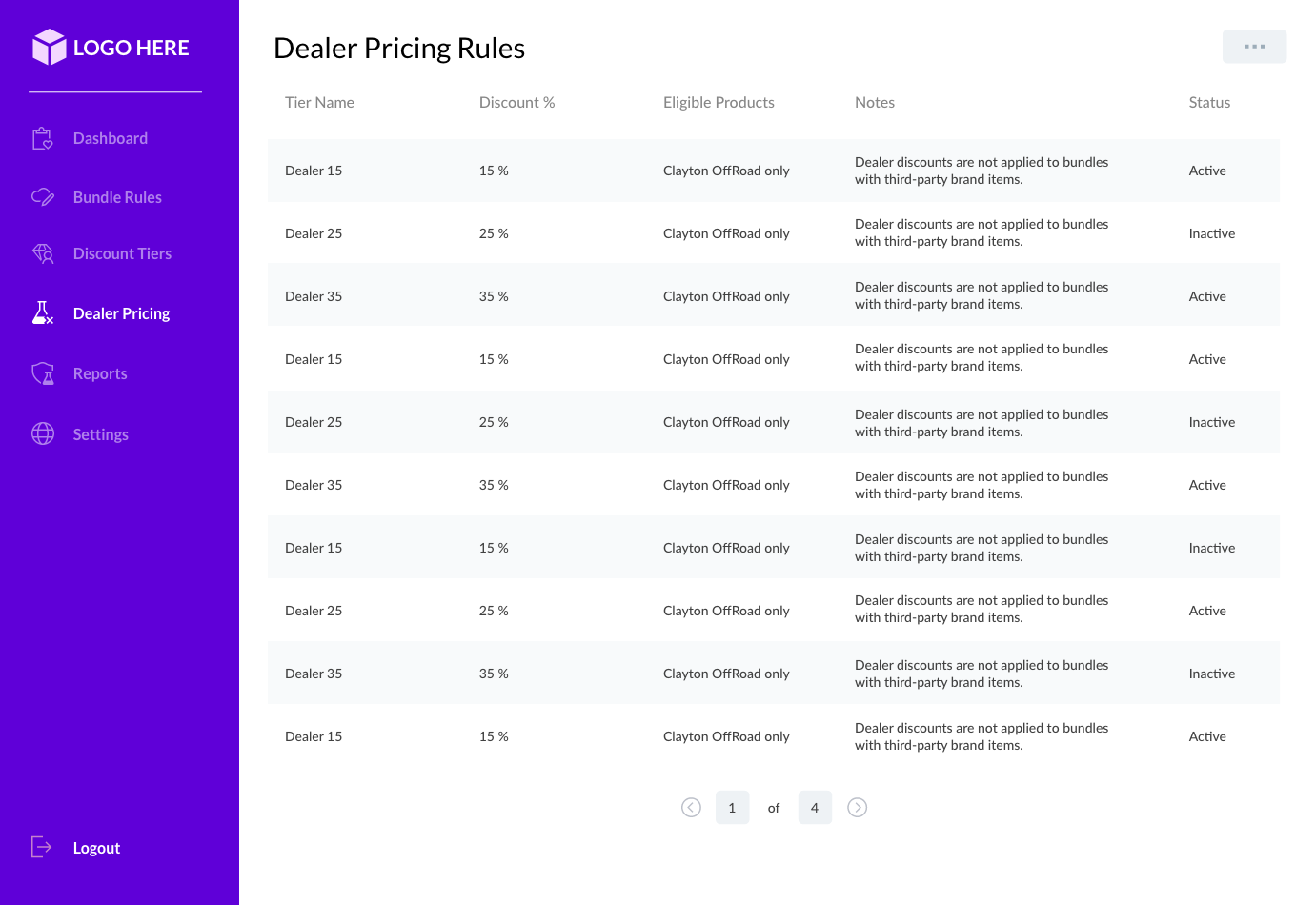This screenshot has width=1316, height=905.
Task: Navigate to Discount Tiers section
Action: coord(122,253)
